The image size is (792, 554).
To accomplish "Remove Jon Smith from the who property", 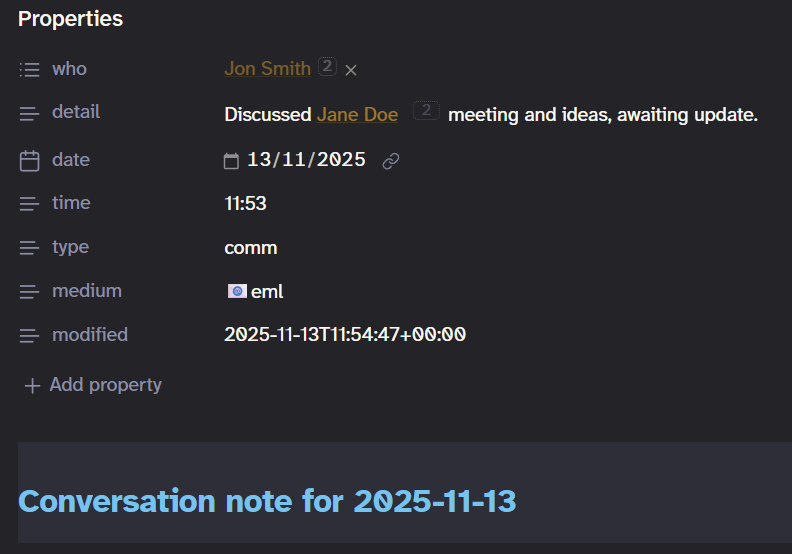I will pos(351,70).
